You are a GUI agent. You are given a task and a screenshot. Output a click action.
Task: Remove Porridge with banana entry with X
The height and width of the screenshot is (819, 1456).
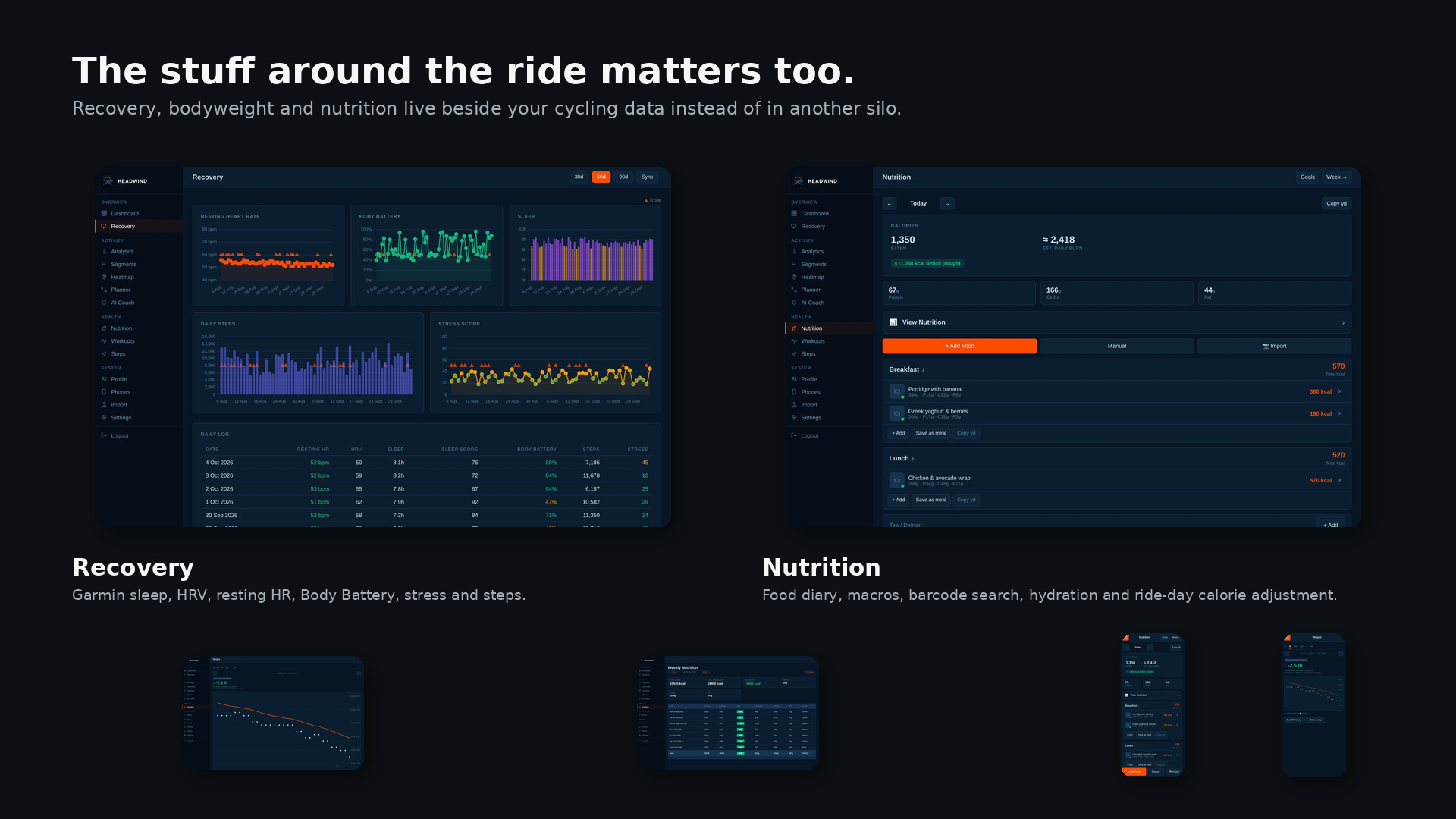click(1340, 392)
